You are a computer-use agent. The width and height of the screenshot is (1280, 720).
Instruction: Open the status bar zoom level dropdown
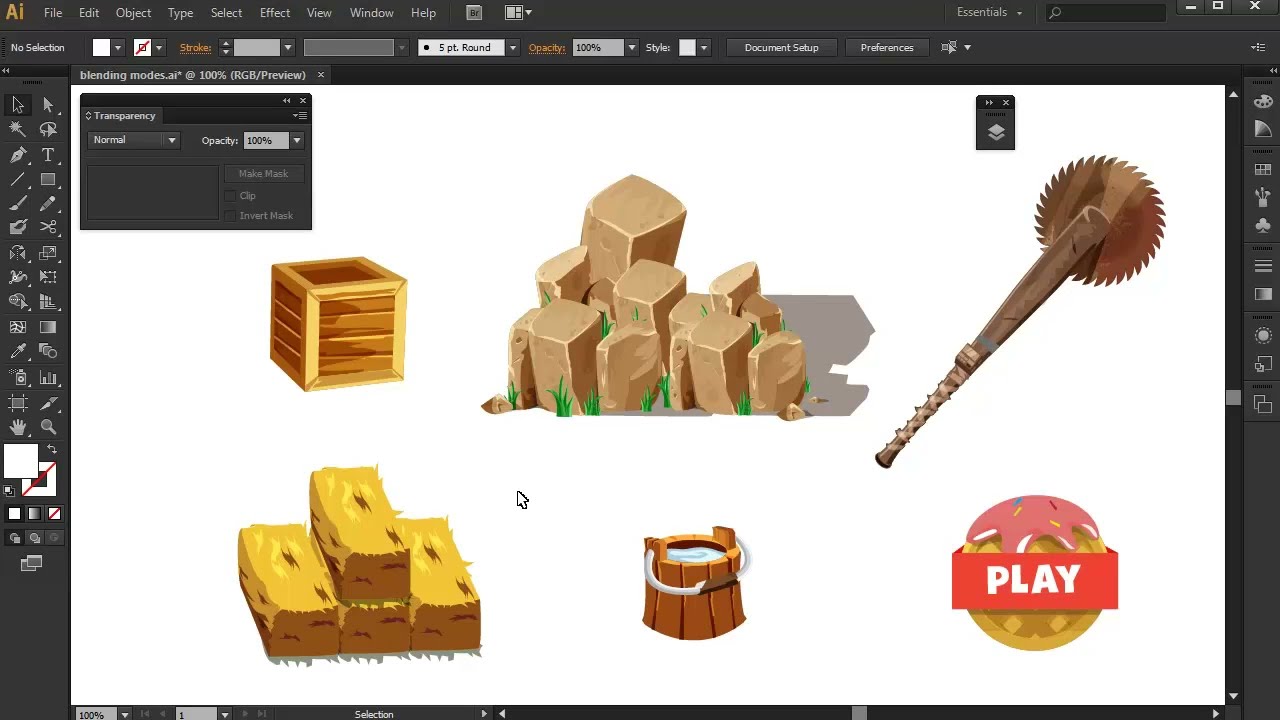pos(124,714)
